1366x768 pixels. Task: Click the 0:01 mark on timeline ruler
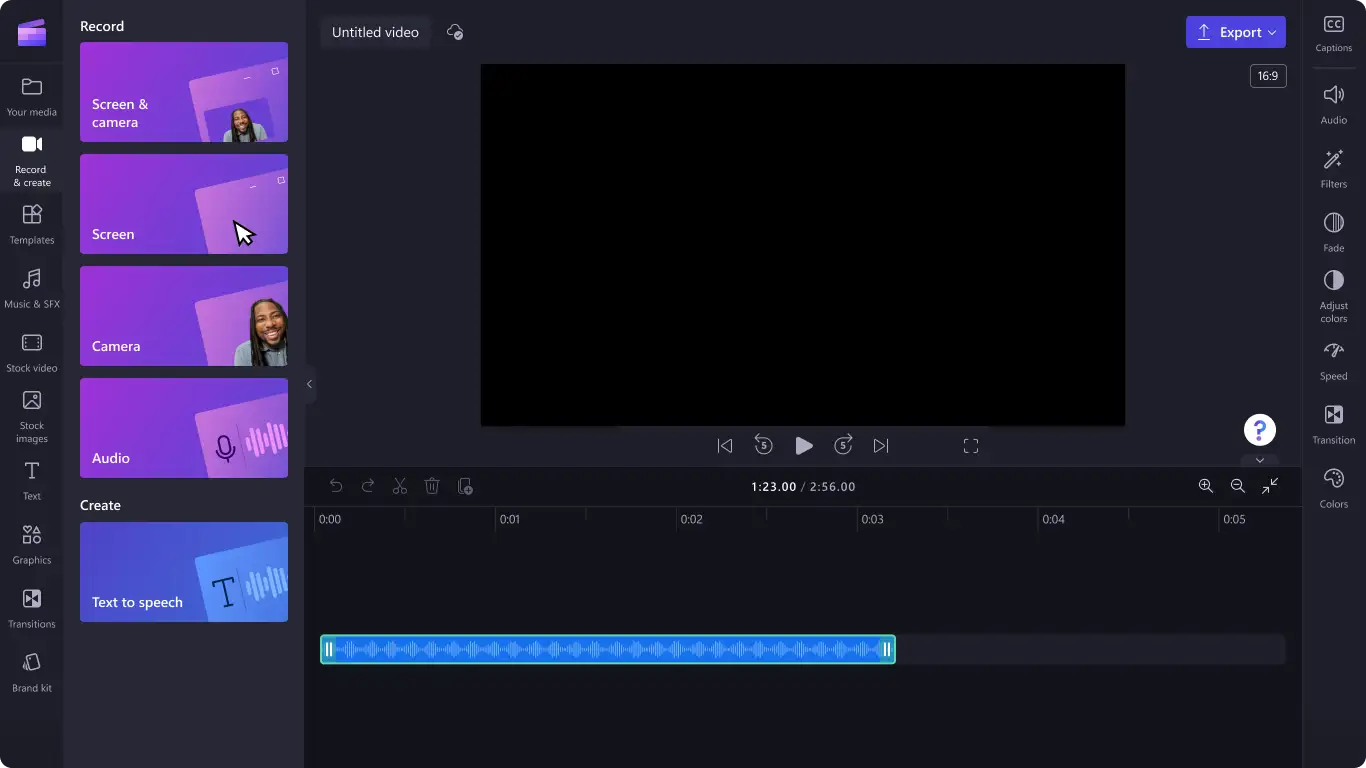coord(510,519)
